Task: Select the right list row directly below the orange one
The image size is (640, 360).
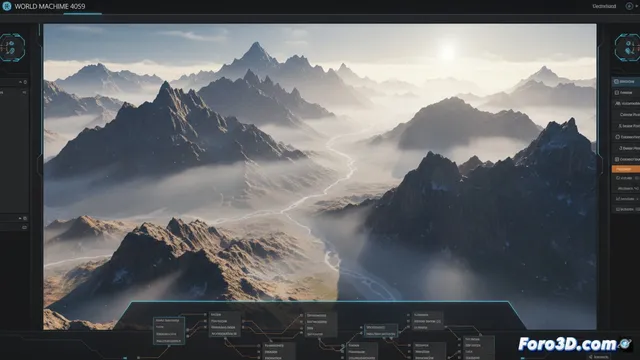Action: 626,178
